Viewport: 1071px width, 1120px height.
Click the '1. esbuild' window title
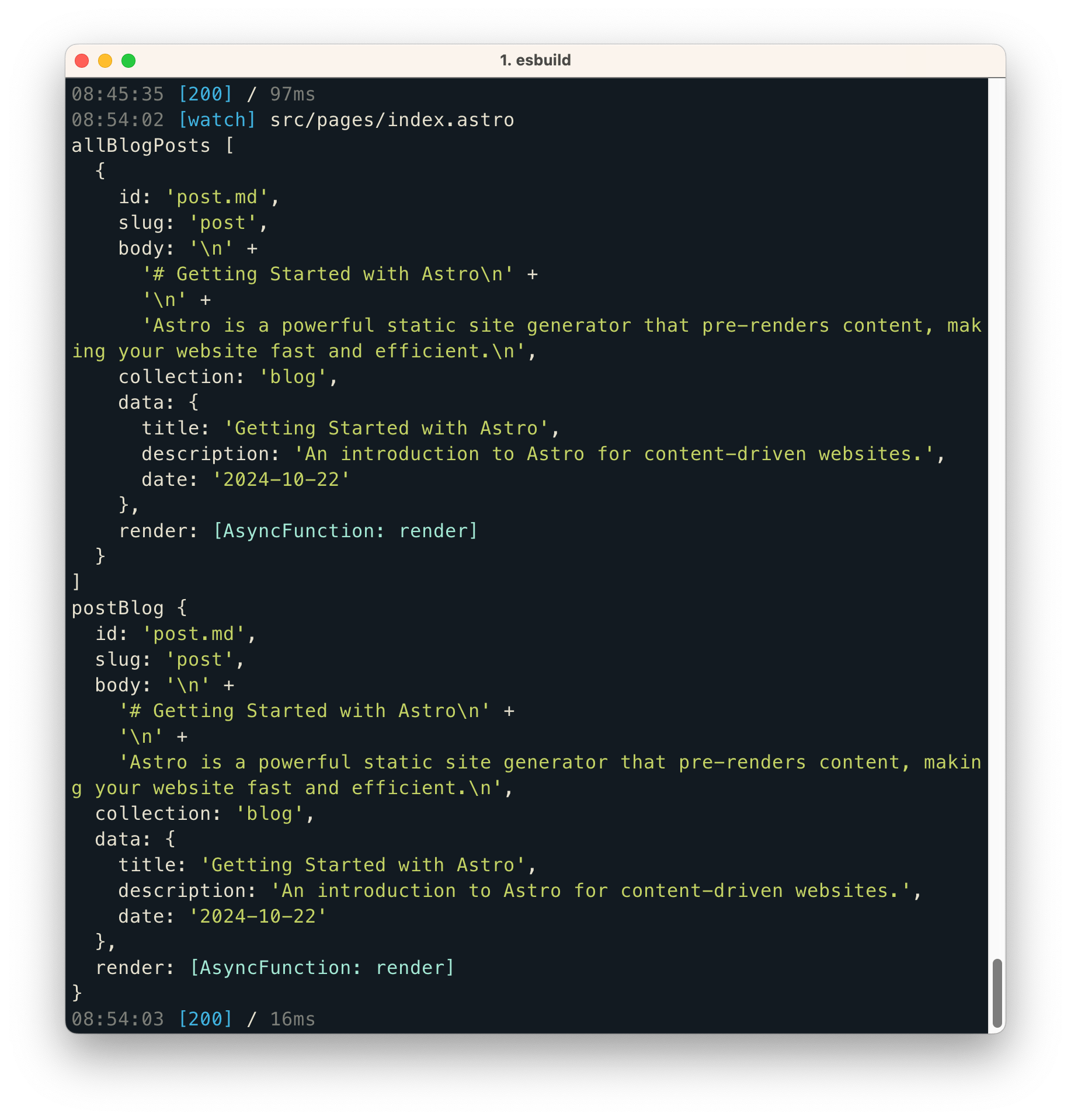pos(535,60)
